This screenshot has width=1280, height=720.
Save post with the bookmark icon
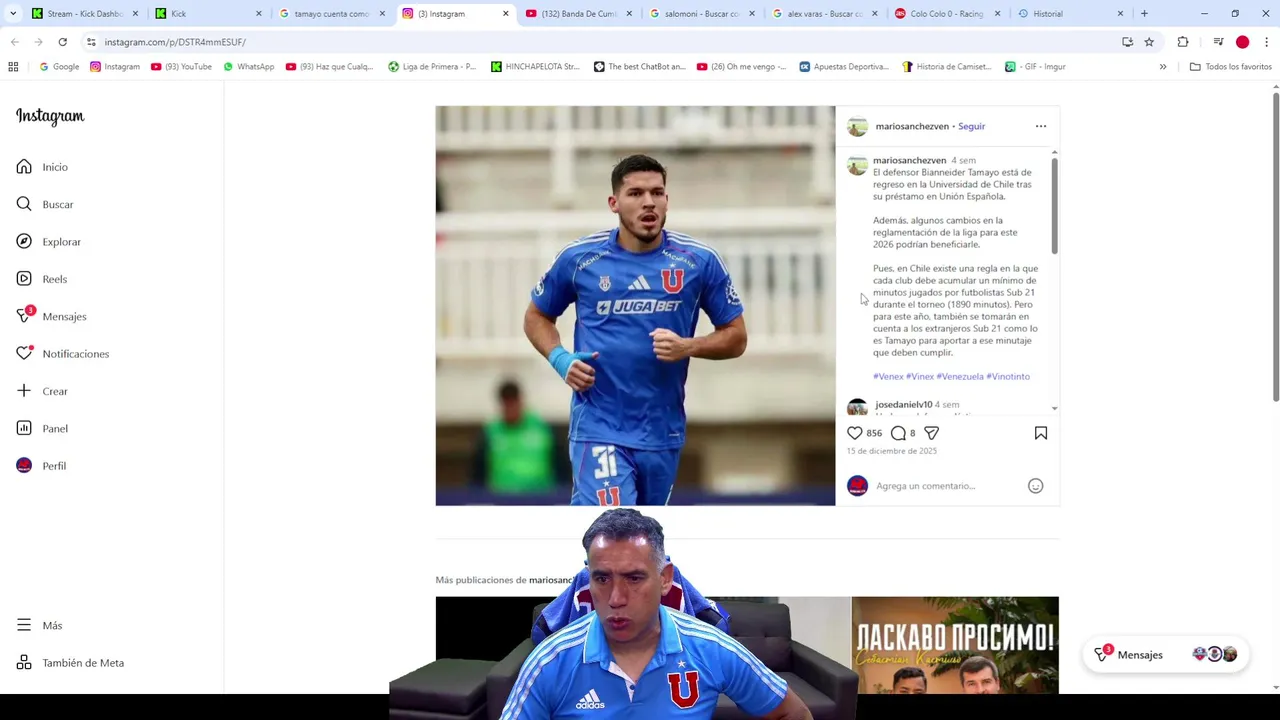[1041, 433]
